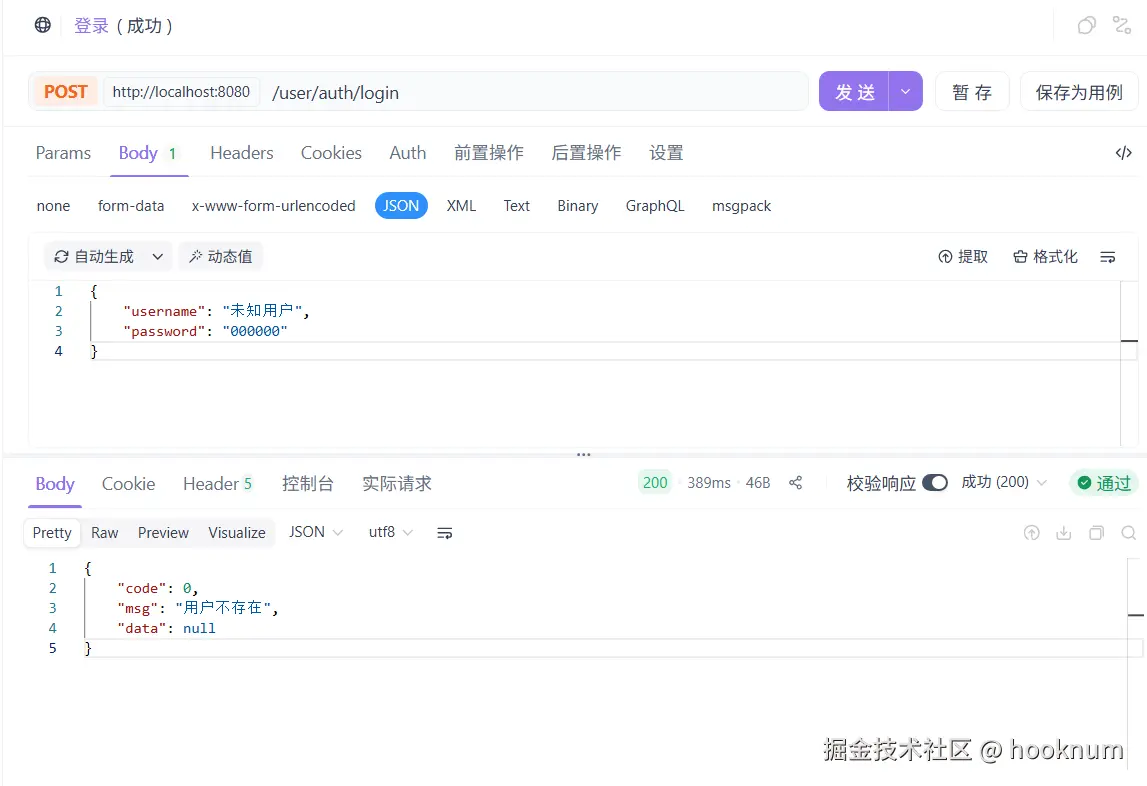
Task: Select the form-data body type
Action: click(x=131, y=206)
